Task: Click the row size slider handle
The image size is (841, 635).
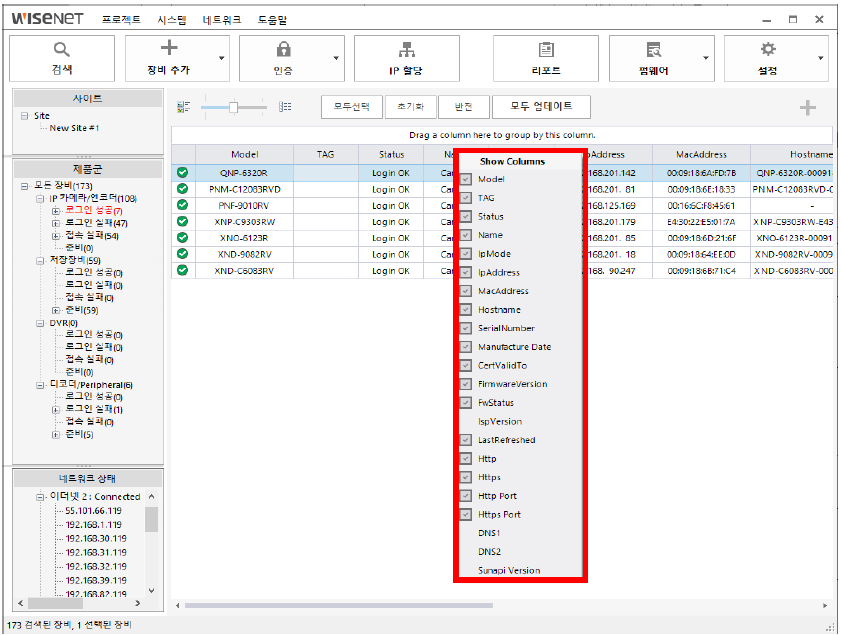Action: click(233, 107)
